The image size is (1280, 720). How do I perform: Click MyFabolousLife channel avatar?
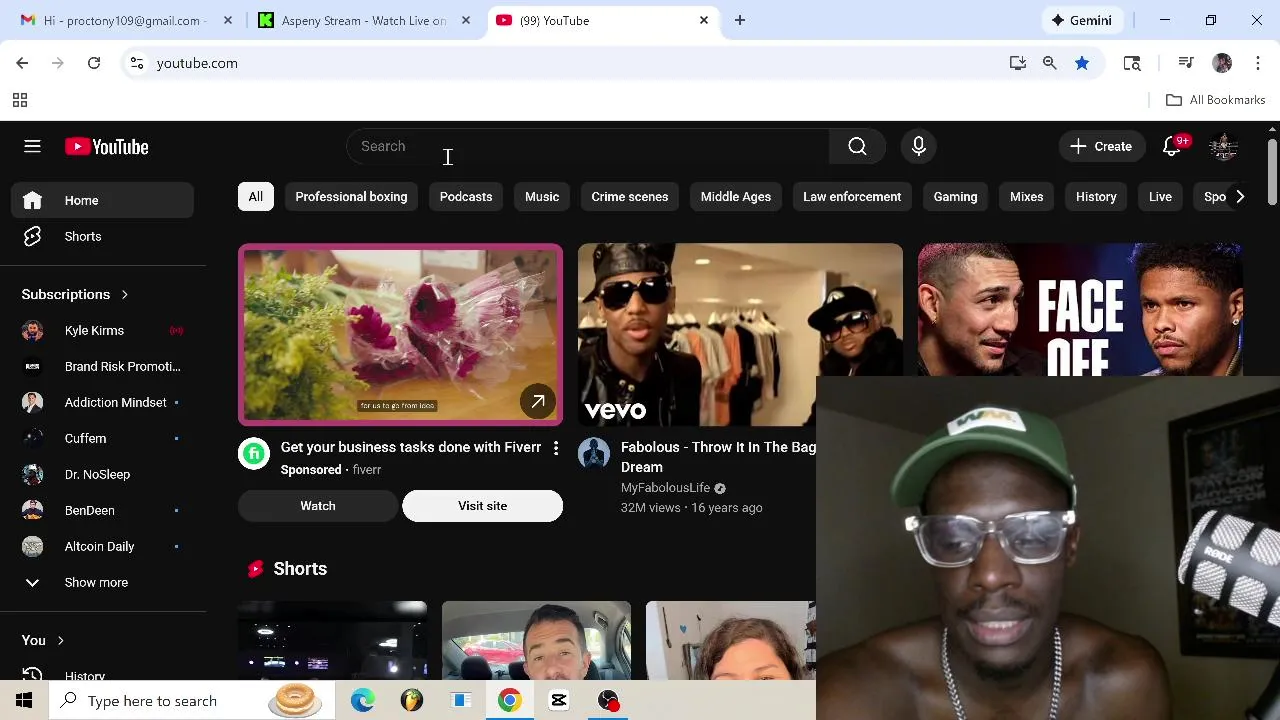(594, 454)
